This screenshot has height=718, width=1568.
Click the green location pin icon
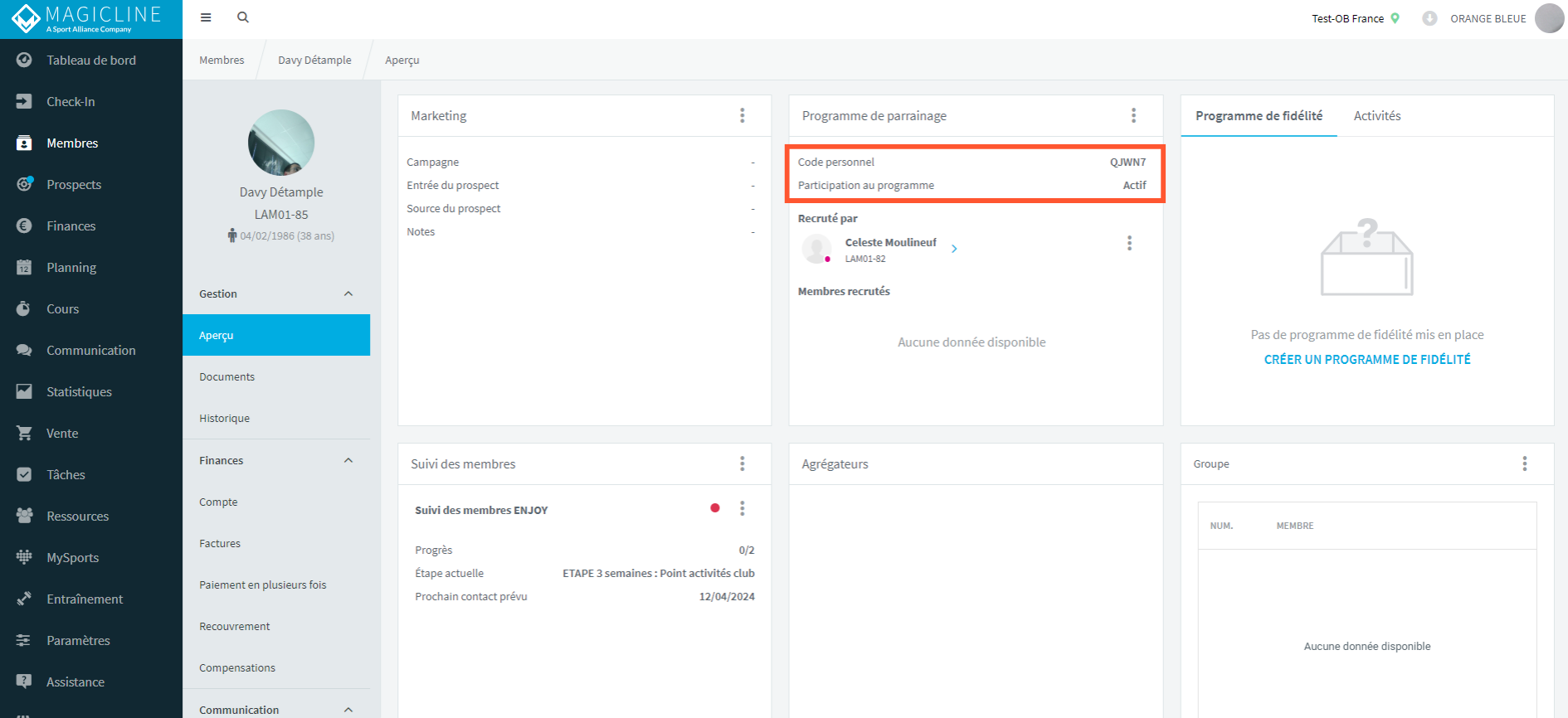click(1395, 18)
